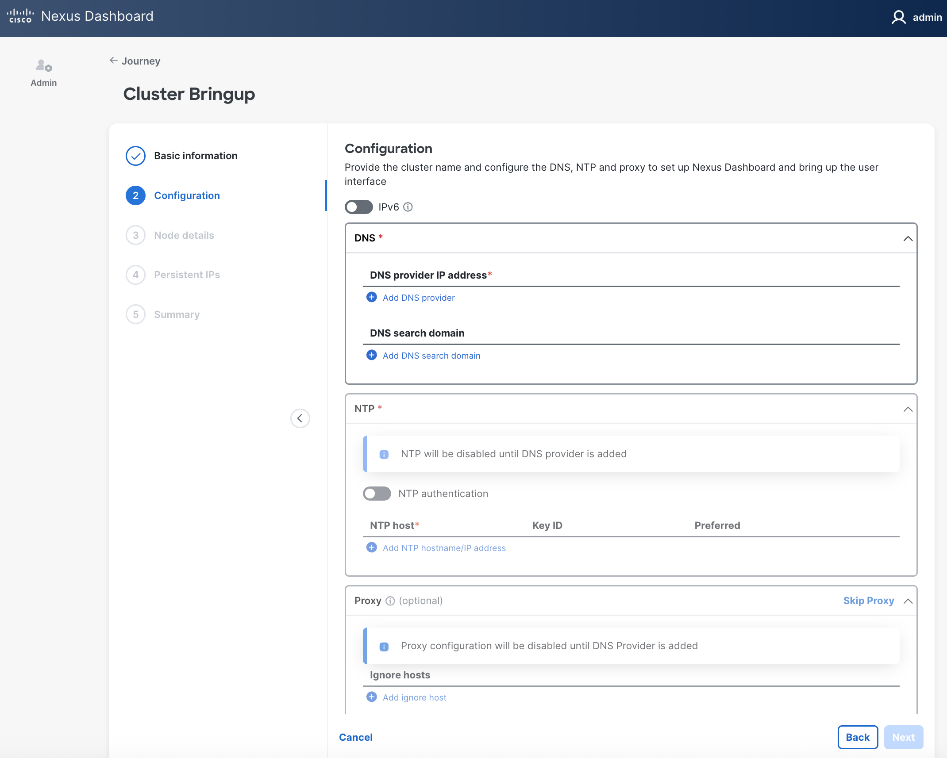The image size is (947, 758).
Task: Turn on NTP authentication toggle
Action: click(x=376, y=494)
